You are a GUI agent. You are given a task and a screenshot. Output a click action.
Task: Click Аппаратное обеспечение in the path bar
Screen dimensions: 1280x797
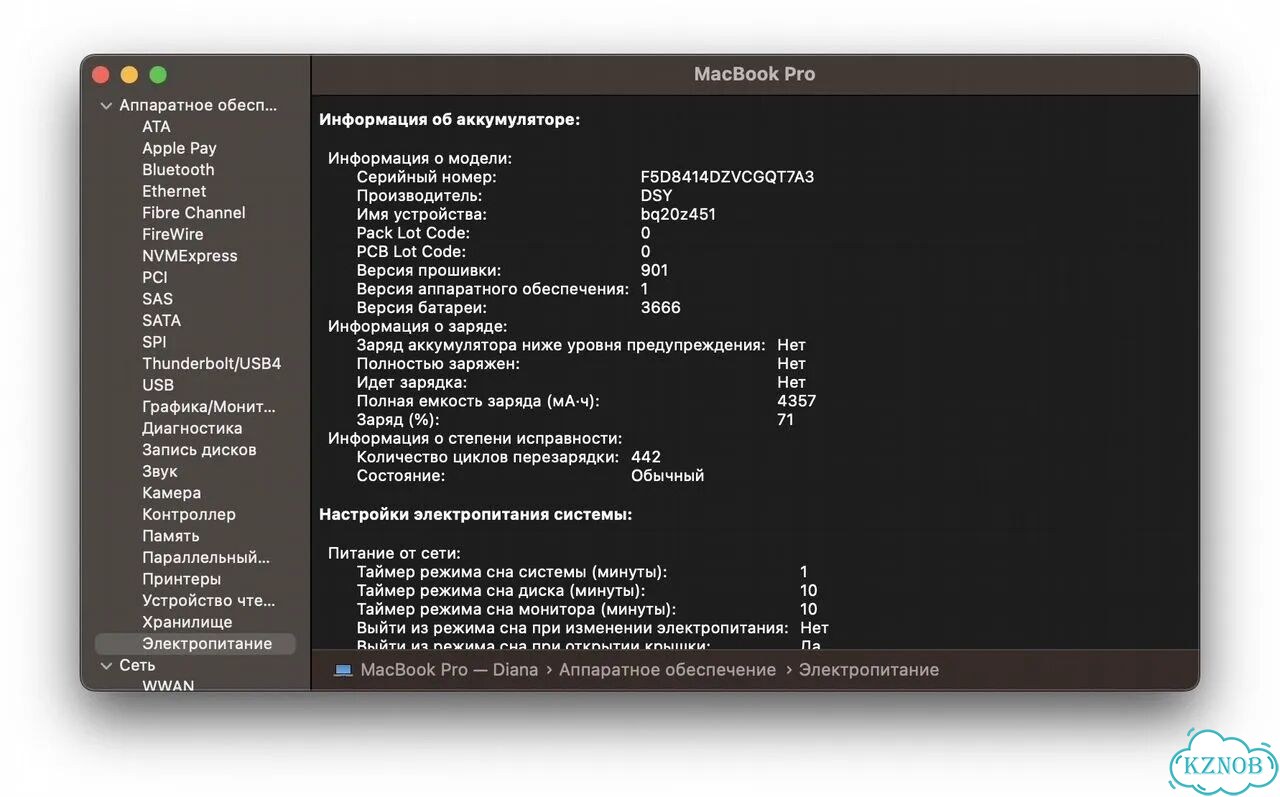667,670
